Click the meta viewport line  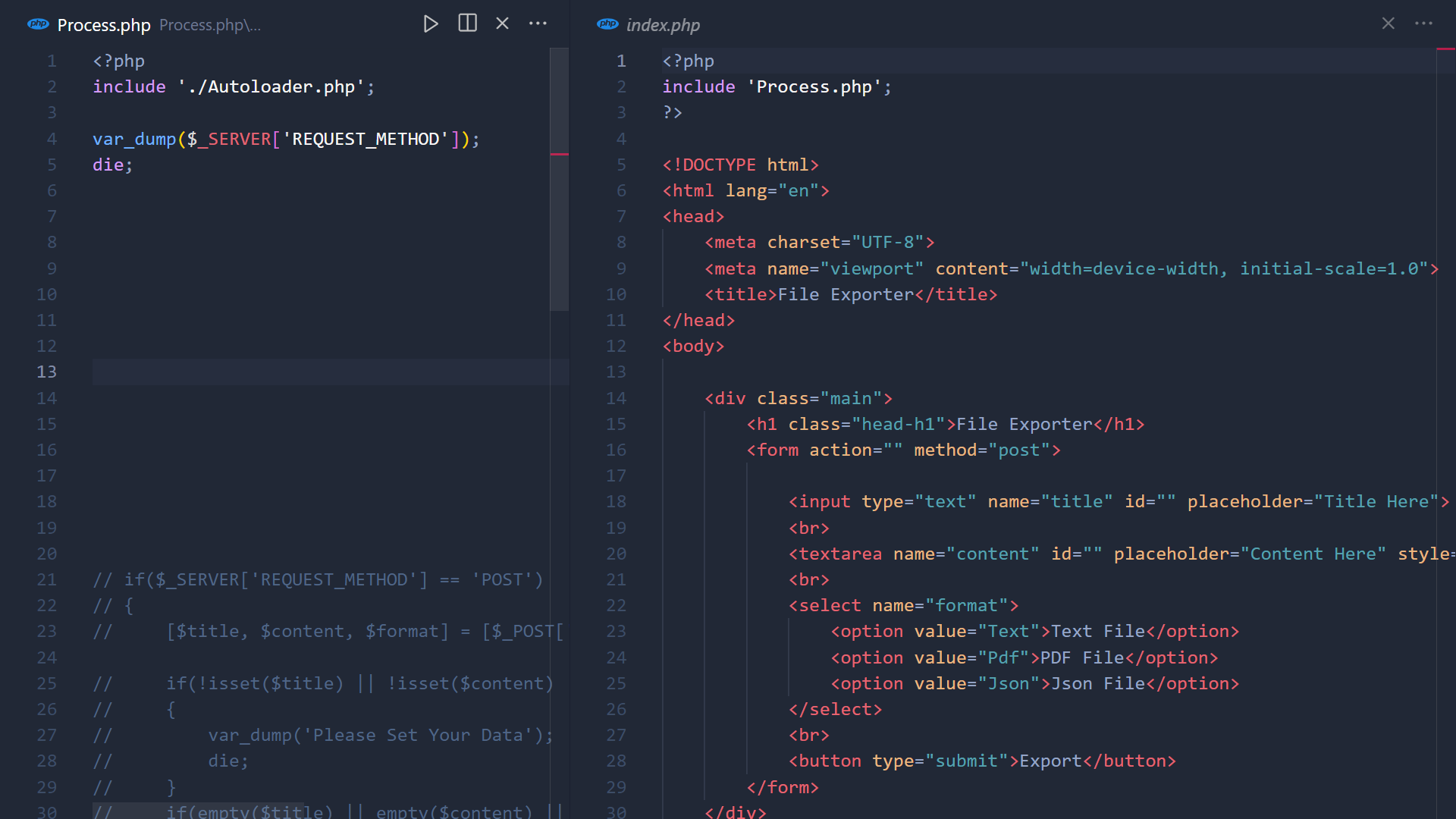[x=1072, y=268]
